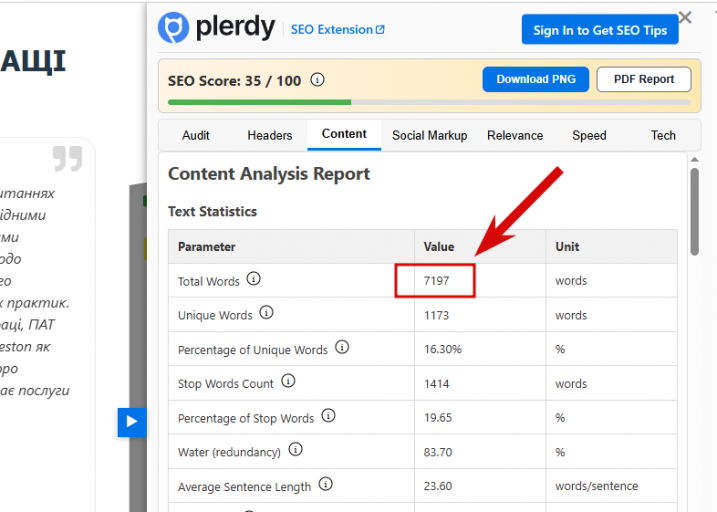The width and height of the screenshot is (717, 512).
Task: Click Sign In to Get SEO Tips
Action: (x=600, y=30)
